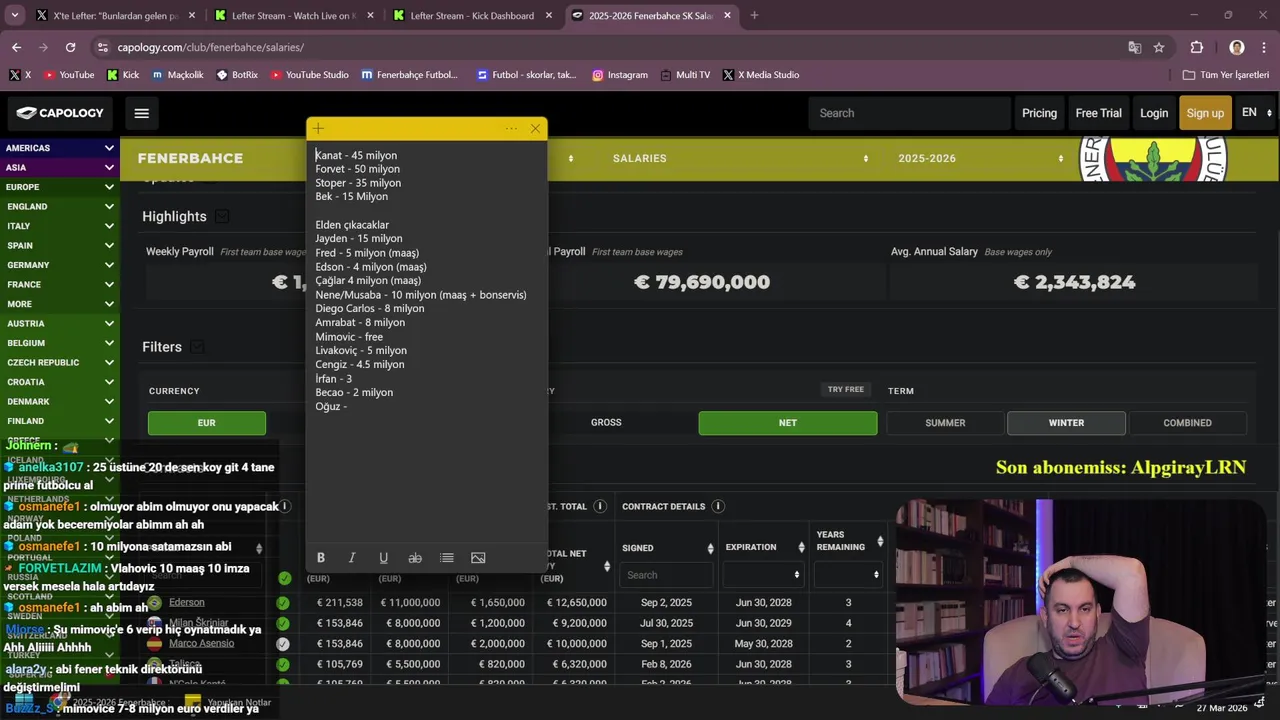Viewport: 1280px width, 720px height.
Task: Toggle bullet list in sticky note
Action: (447, 558)
